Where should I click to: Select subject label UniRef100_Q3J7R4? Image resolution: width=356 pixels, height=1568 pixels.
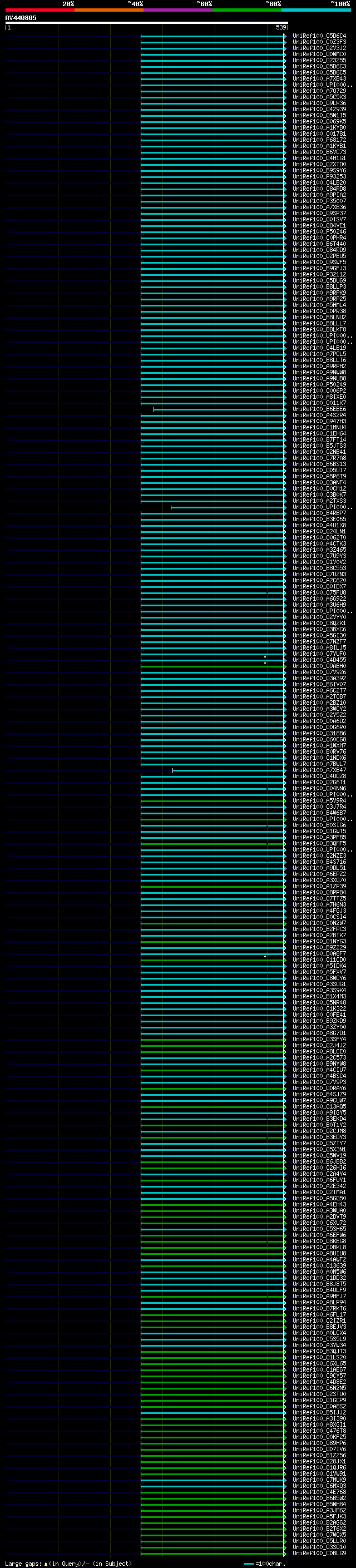coord(319,807)
